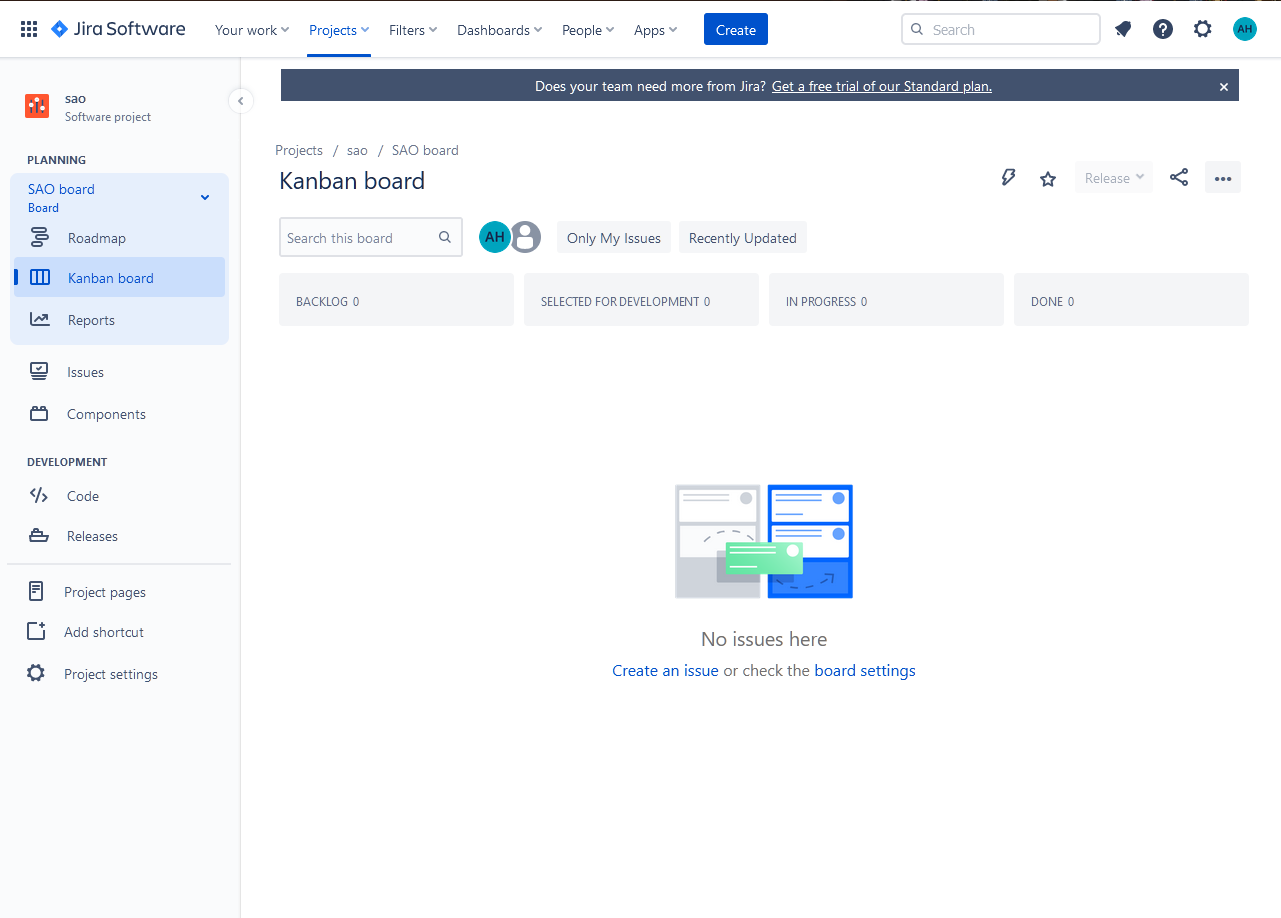This screenshot has height=918, width=1281.
Task: Open the Atlassian app switcher grid icon
Action: 27,28
